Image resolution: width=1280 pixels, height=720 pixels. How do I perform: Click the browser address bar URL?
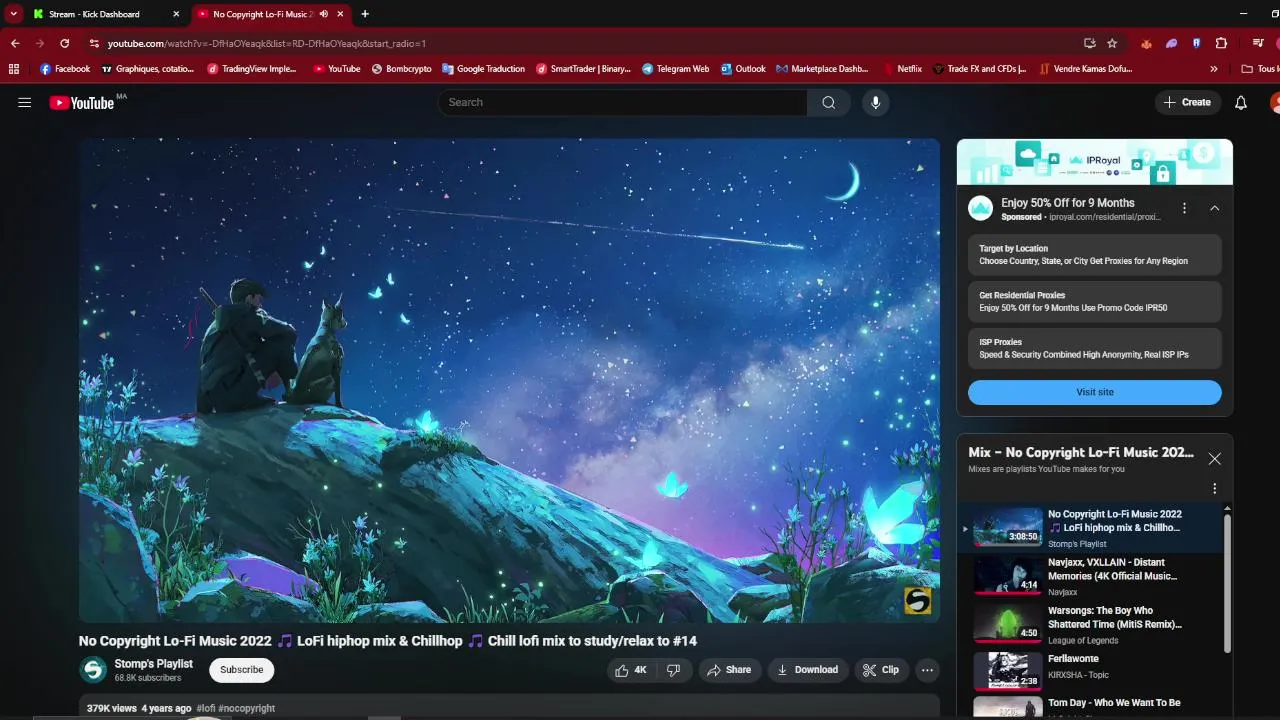click(267, 43)
